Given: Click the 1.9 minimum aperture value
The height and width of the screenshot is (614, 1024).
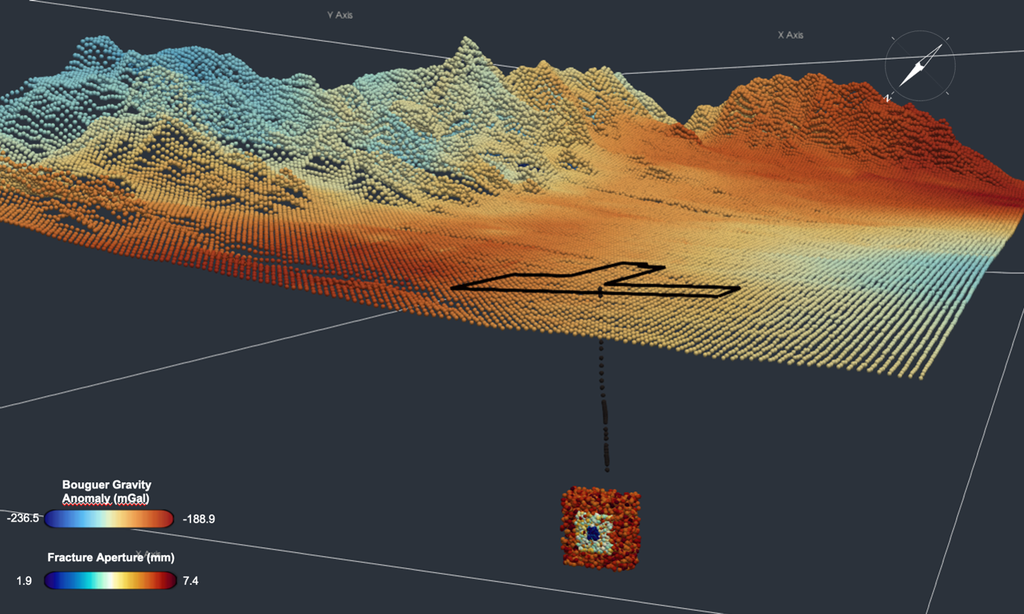Looking at the screenshot, I should pos(24,581).
